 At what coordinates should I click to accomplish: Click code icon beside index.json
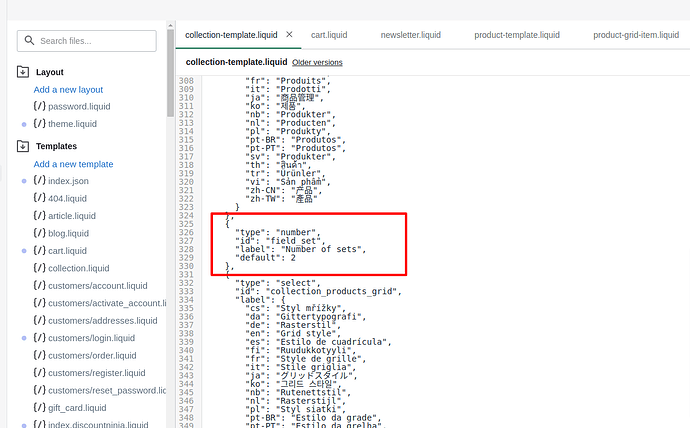tap(40, 180)
